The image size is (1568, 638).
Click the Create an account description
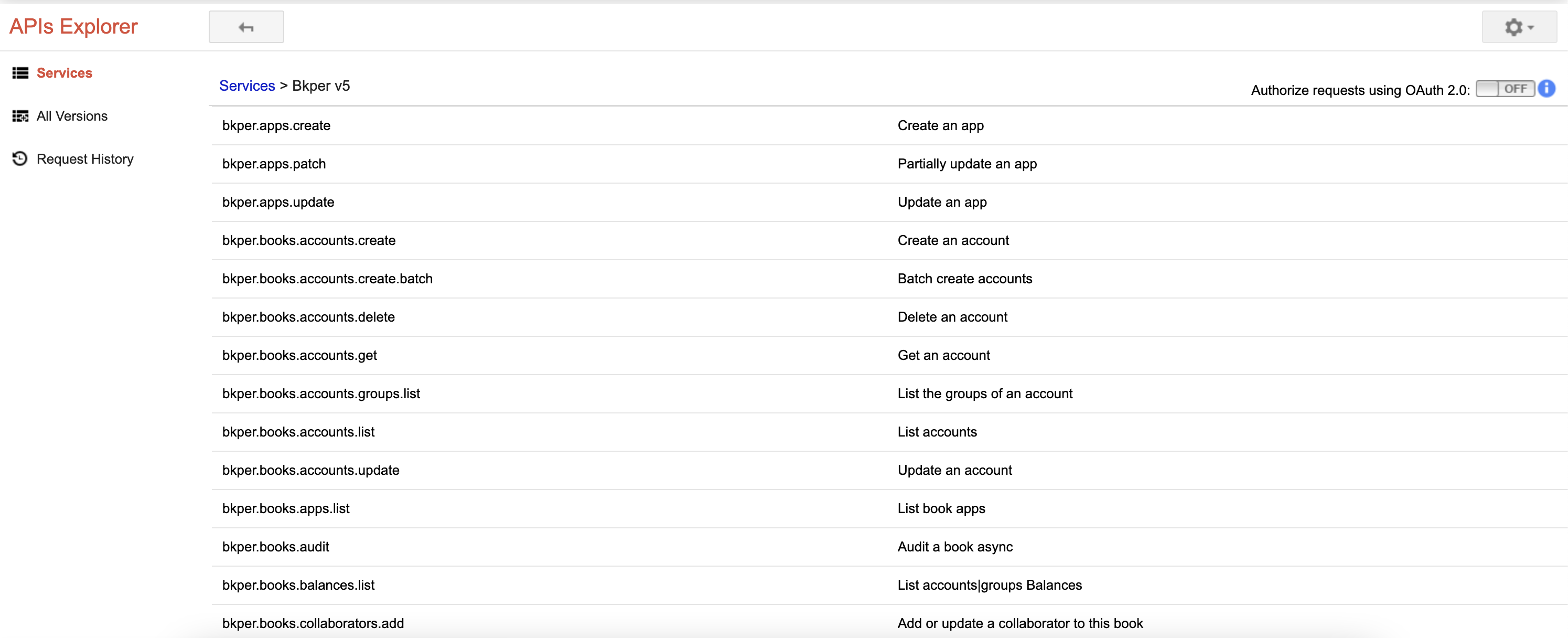click(953, 240)
